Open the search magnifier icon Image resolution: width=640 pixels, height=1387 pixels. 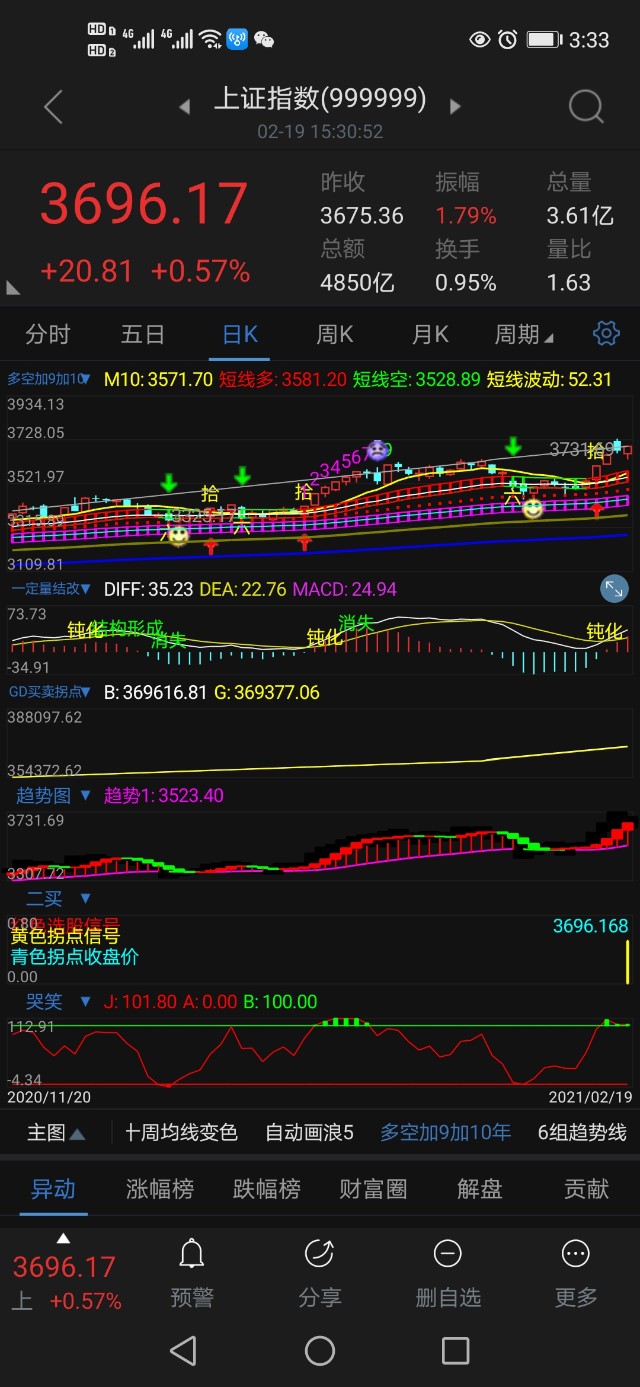point(585,106)
